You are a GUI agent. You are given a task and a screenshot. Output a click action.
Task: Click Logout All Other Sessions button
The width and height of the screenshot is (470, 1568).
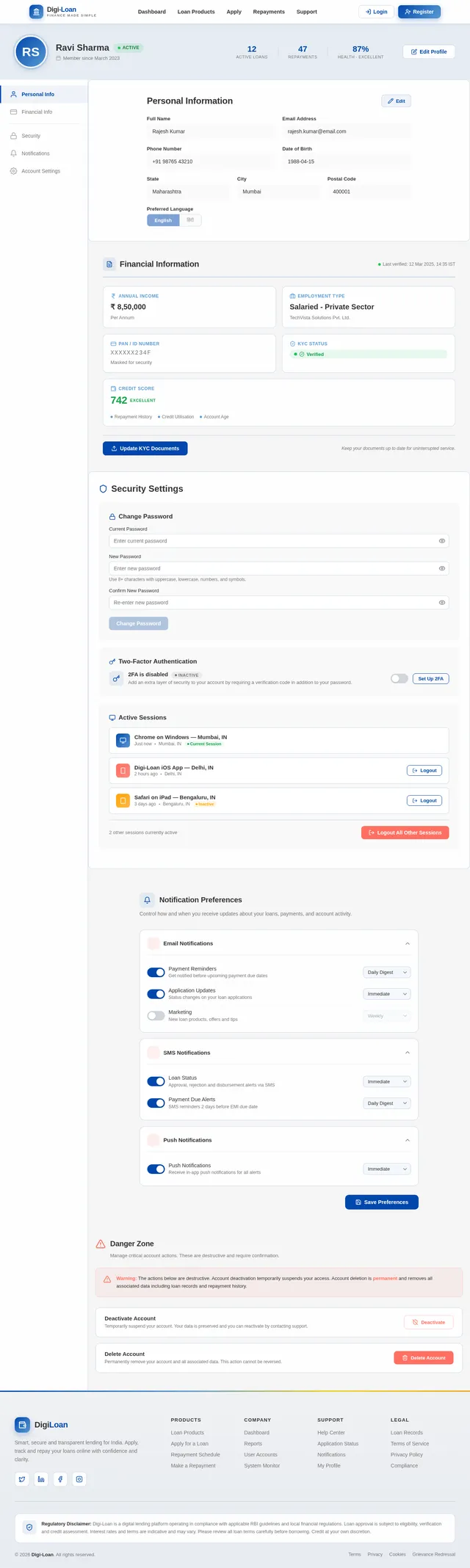405,833
